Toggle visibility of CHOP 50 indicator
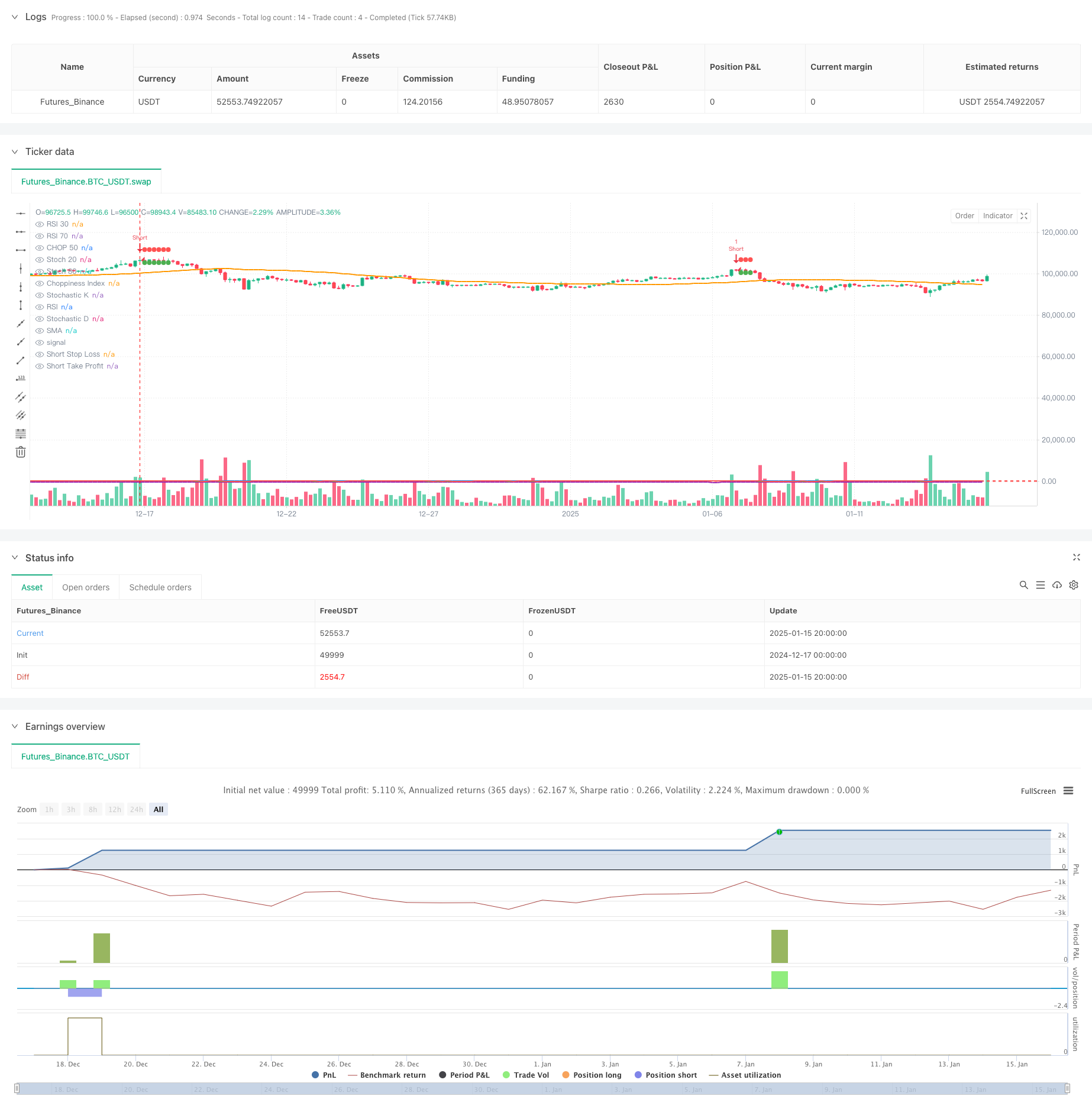The width and height of the screenshot is (1092, 1112). (40, 248)
